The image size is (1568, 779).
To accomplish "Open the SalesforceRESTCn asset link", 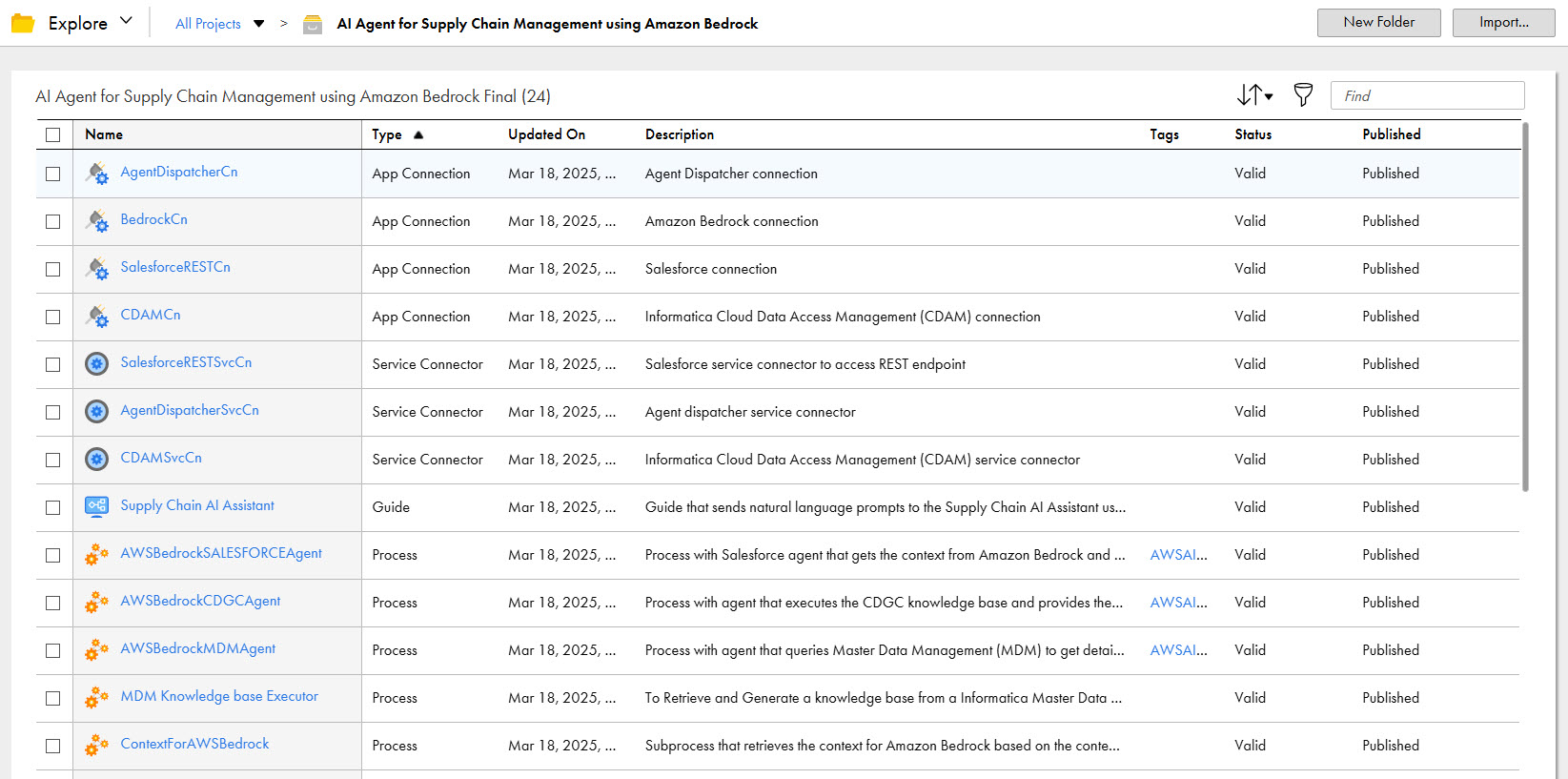I will pyautogui.click(x=175, y=267).
